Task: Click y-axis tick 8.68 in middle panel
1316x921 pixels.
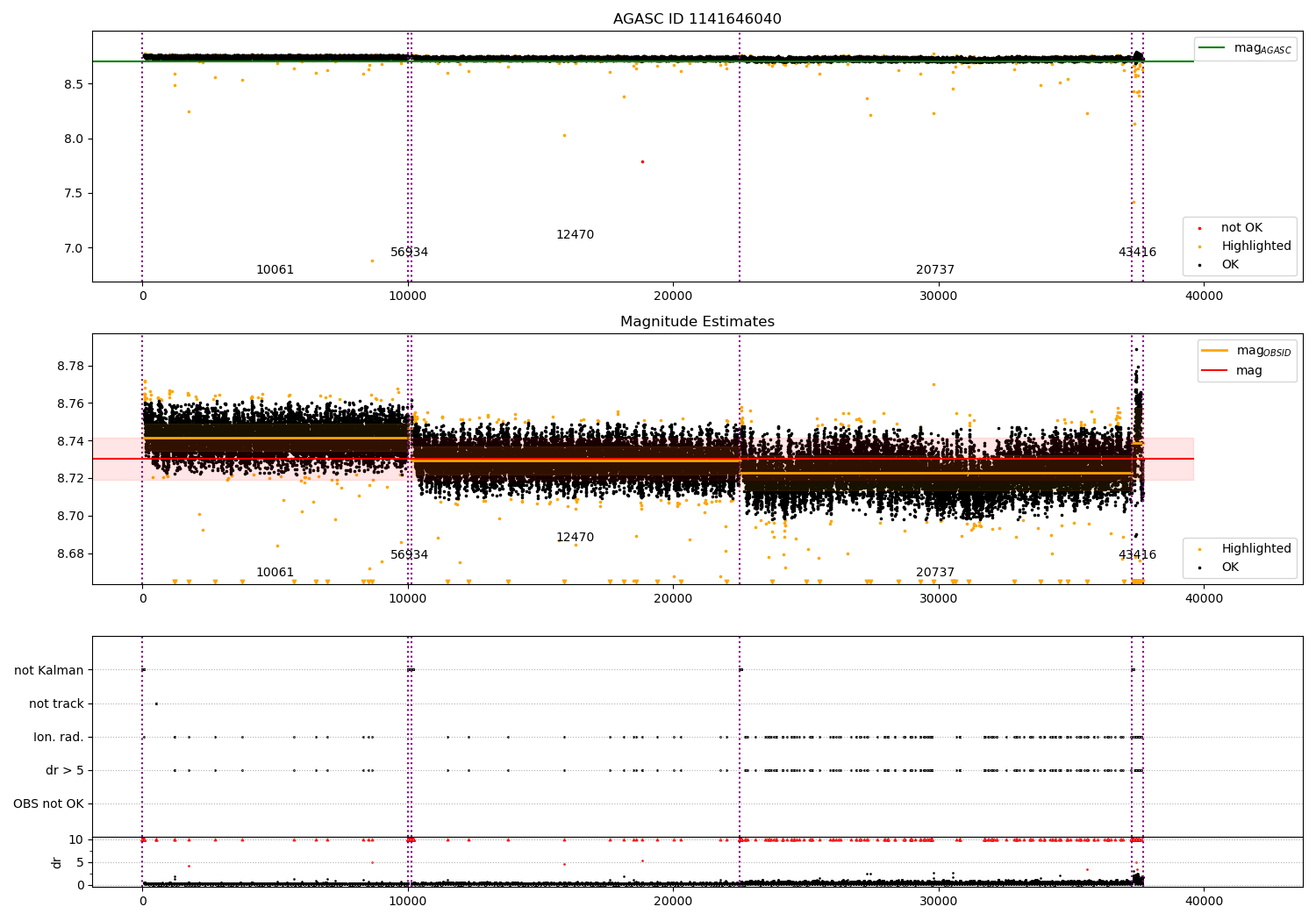Action: coord(70,554)
